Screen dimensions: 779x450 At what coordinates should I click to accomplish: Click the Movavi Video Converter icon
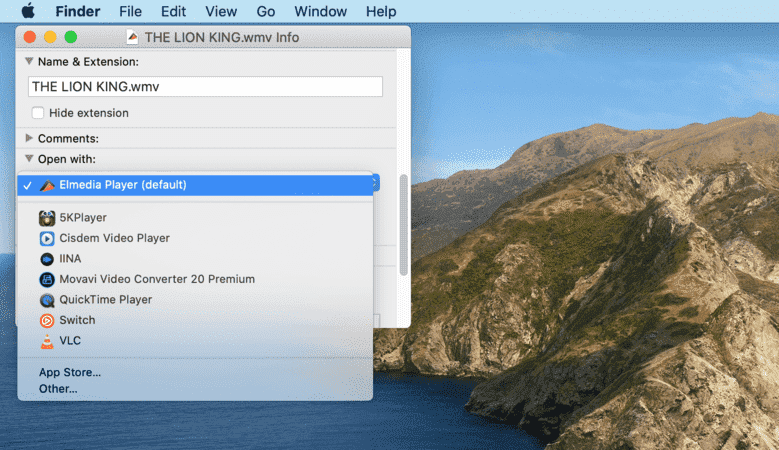tap(47, 280)
